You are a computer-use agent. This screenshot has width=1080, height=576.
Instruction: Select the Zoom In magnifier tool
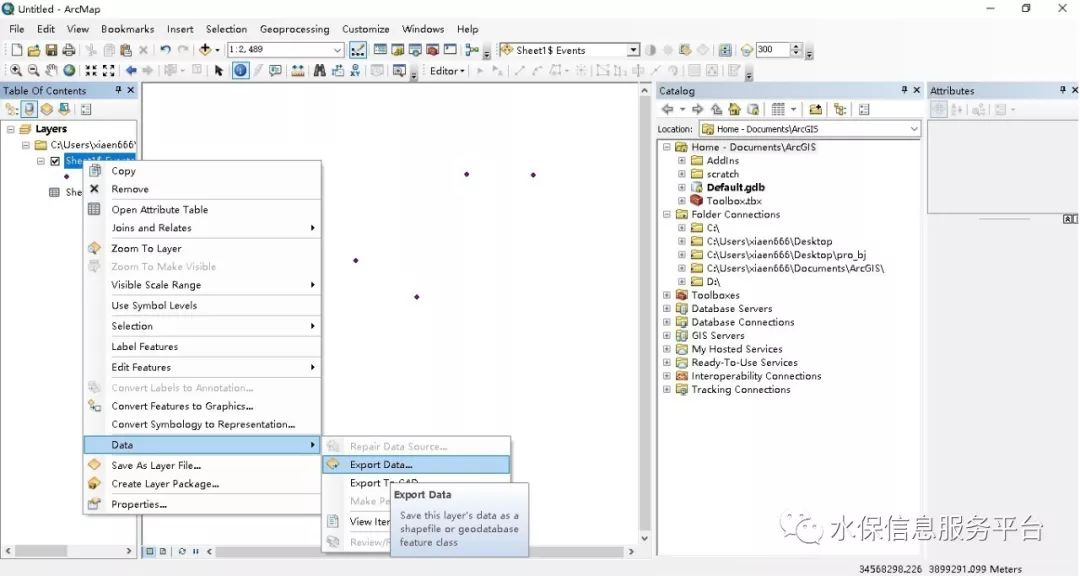pos(15,70)
